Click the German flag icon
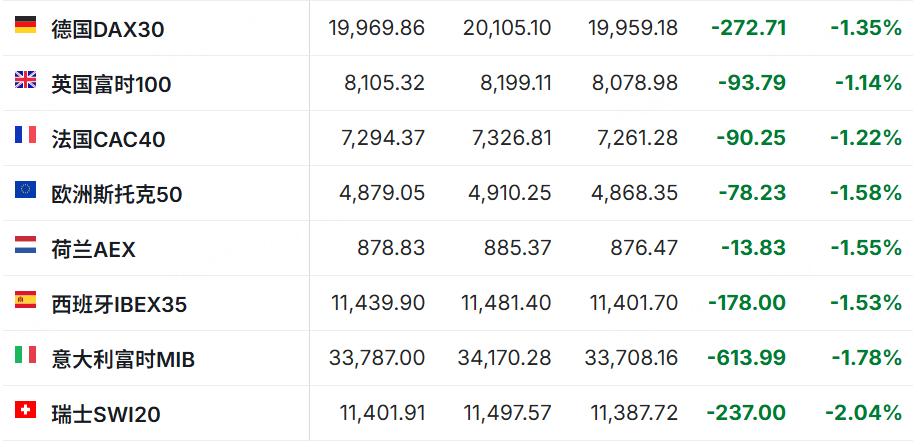Viewport: 913px width, 441px height. tap(26, 24)
